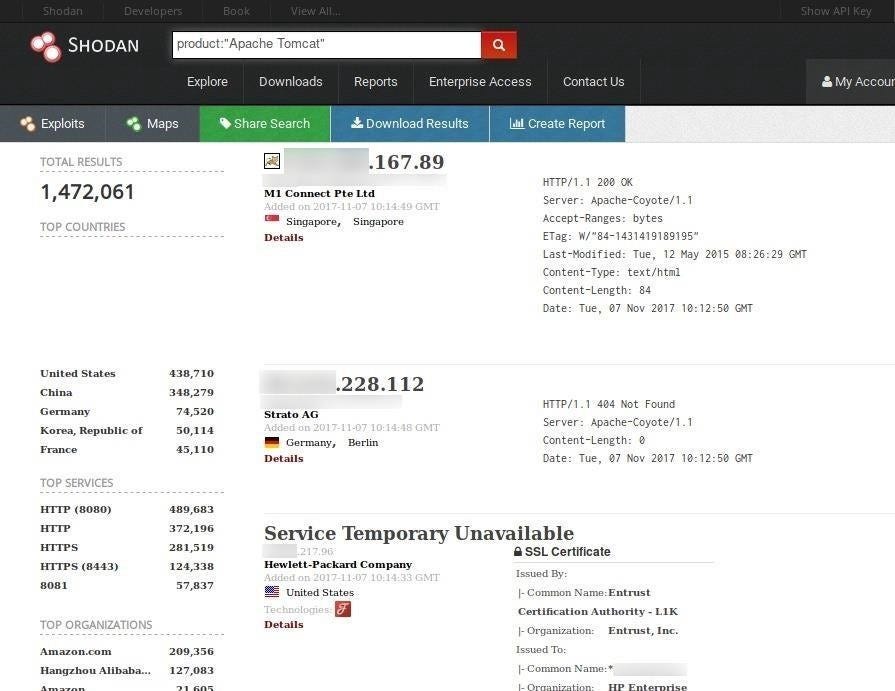Click the Germany link in the Strato AG result
Image resolution: width=895 pixels, height=691 pixels.
pyautogui.click(x=311, y=442)
